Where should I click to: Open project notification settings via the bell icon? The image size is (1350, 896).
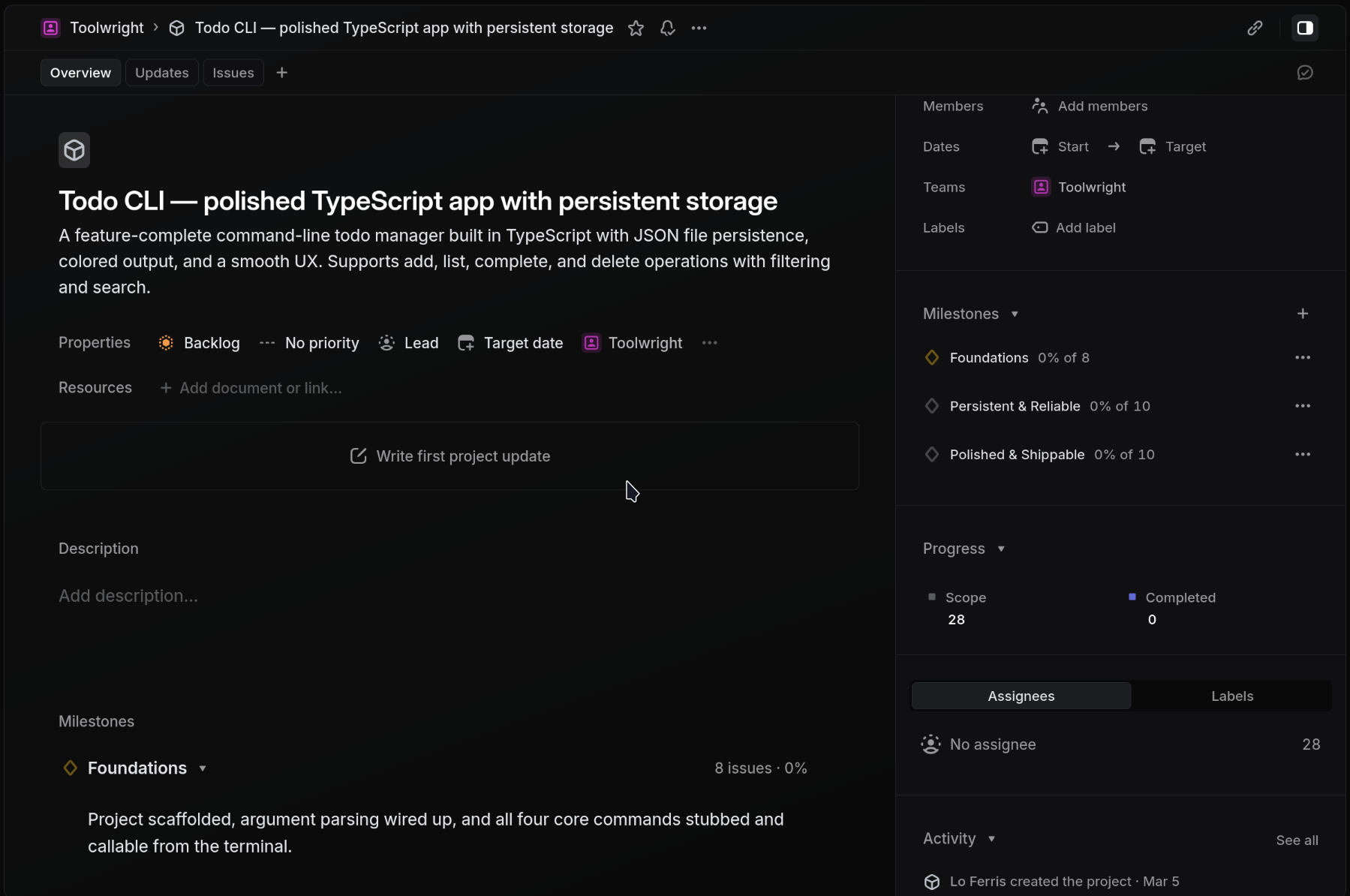pyautogui.click(x=667, y=28)
